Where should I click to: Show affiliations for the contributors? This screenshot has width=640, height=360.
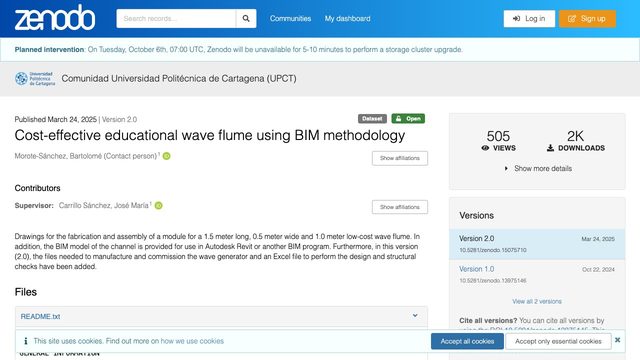pyautogui.click(x=400, y=207)
